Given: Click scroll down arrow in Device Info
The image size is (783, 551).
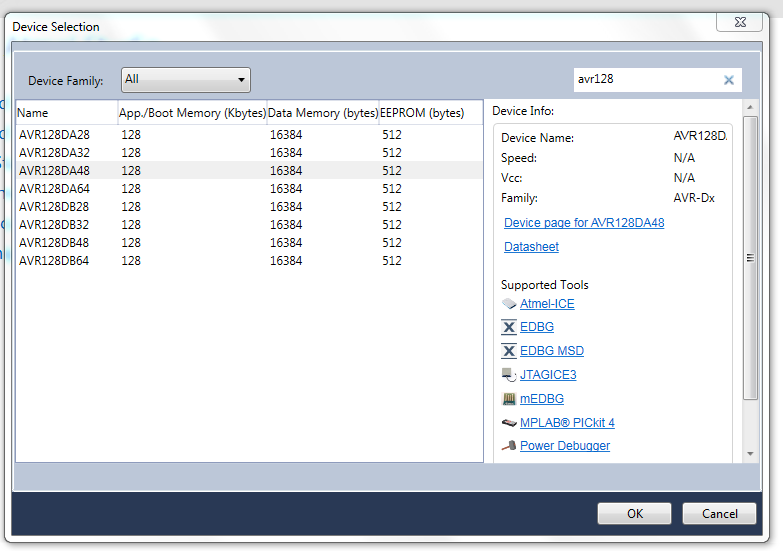Looking at the screenshot, I should pos(750,454).
